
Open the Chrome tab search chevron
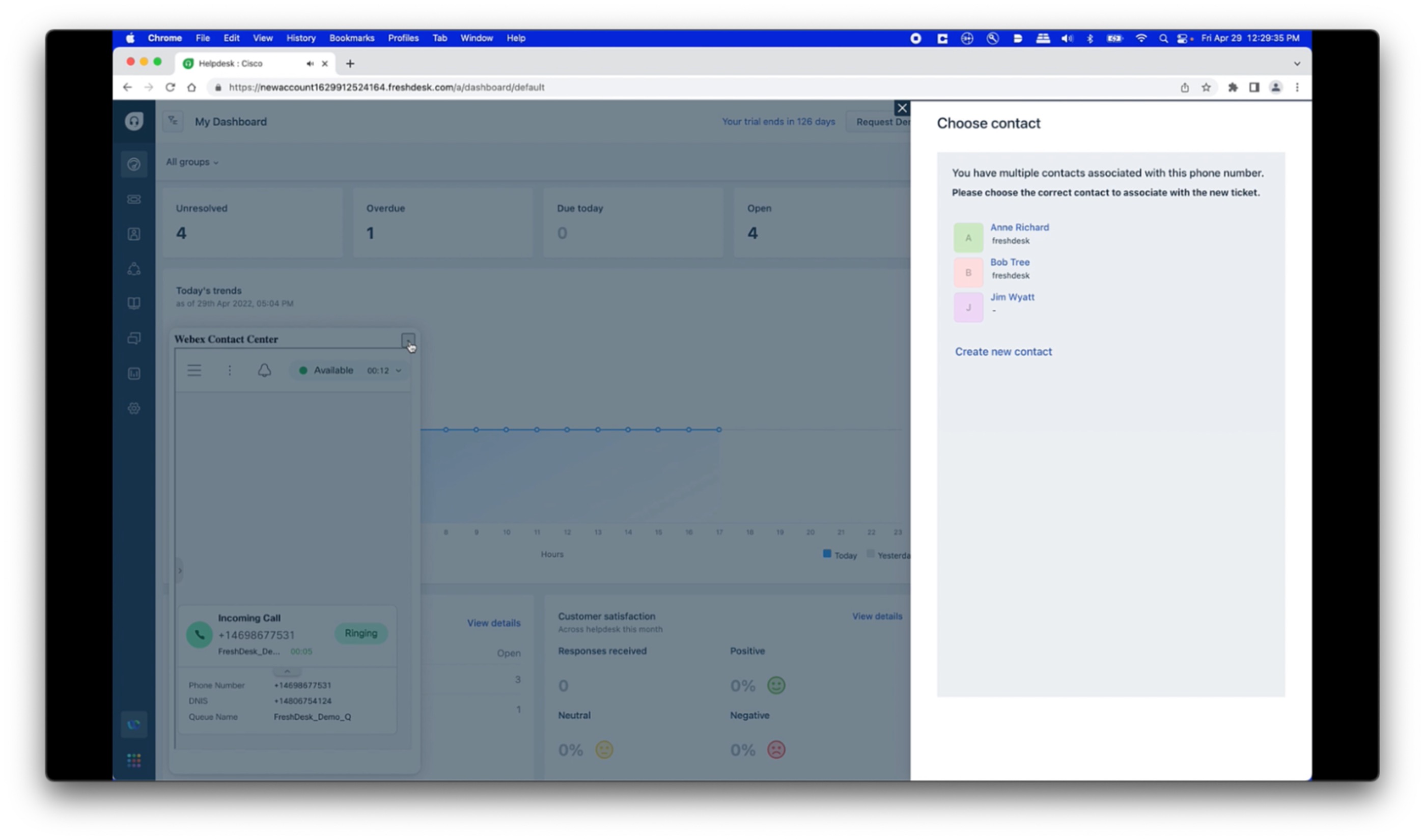[x=1297, y=64]
